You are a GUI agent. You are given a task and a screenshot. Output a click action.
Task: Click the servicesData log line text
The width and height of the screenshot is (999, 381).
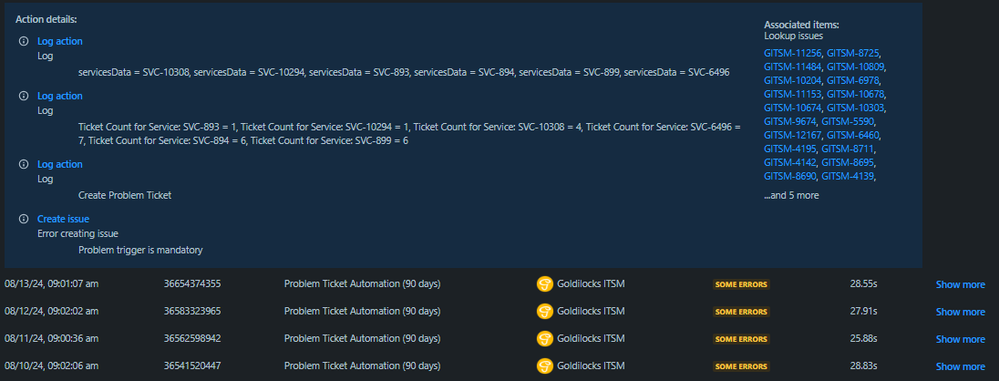coord(404,73)
